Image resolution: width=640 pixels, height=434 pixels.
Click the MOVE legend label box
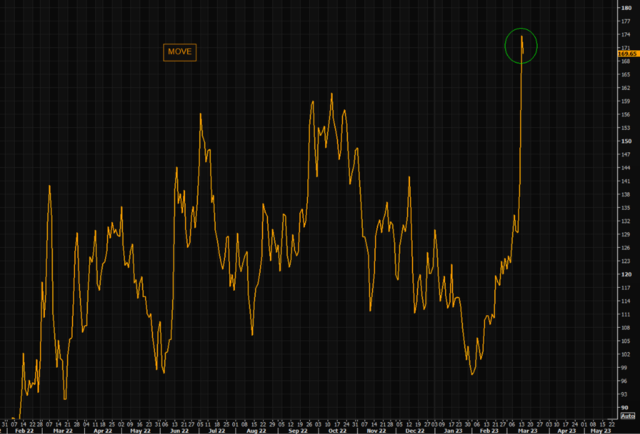(x=181, y=51)
